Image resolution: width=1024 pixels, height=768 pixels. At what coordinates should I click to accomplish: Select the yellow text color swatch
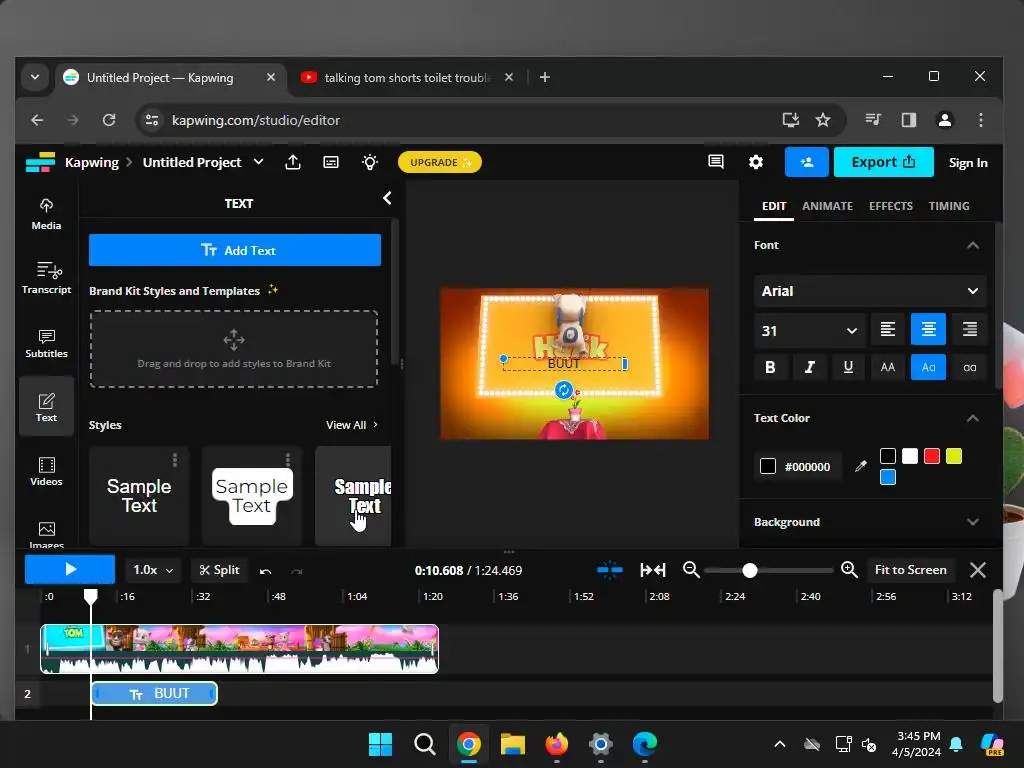[x=954, y=456]
